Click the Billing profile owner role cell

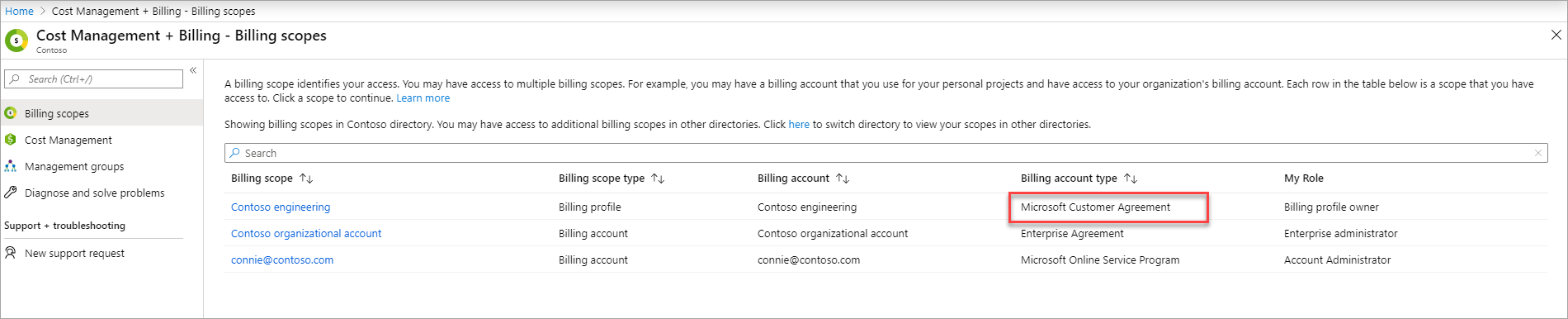[x=1331, y=207]
